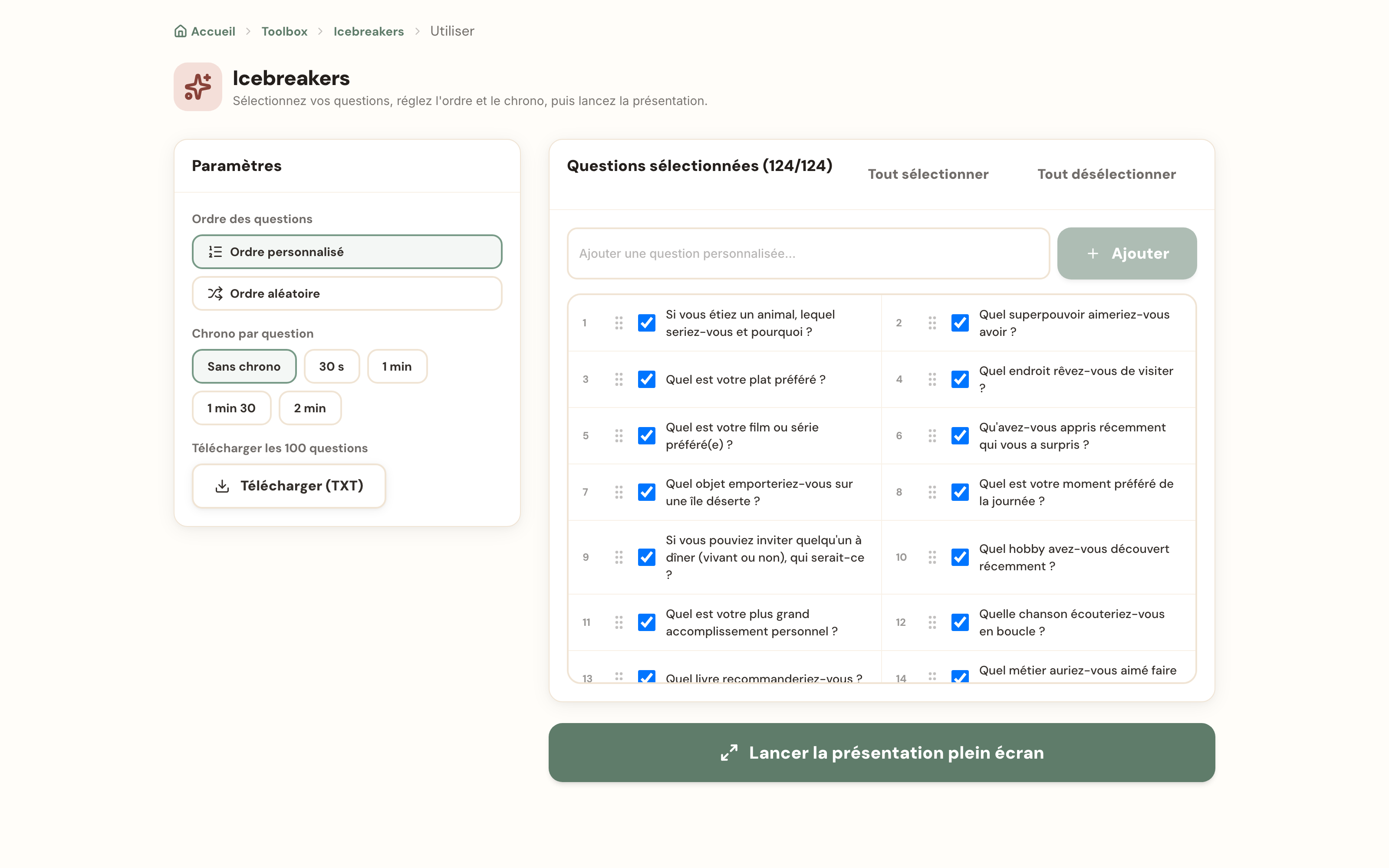Uncheck the plat préféré checkbox

tap(647, 379)
